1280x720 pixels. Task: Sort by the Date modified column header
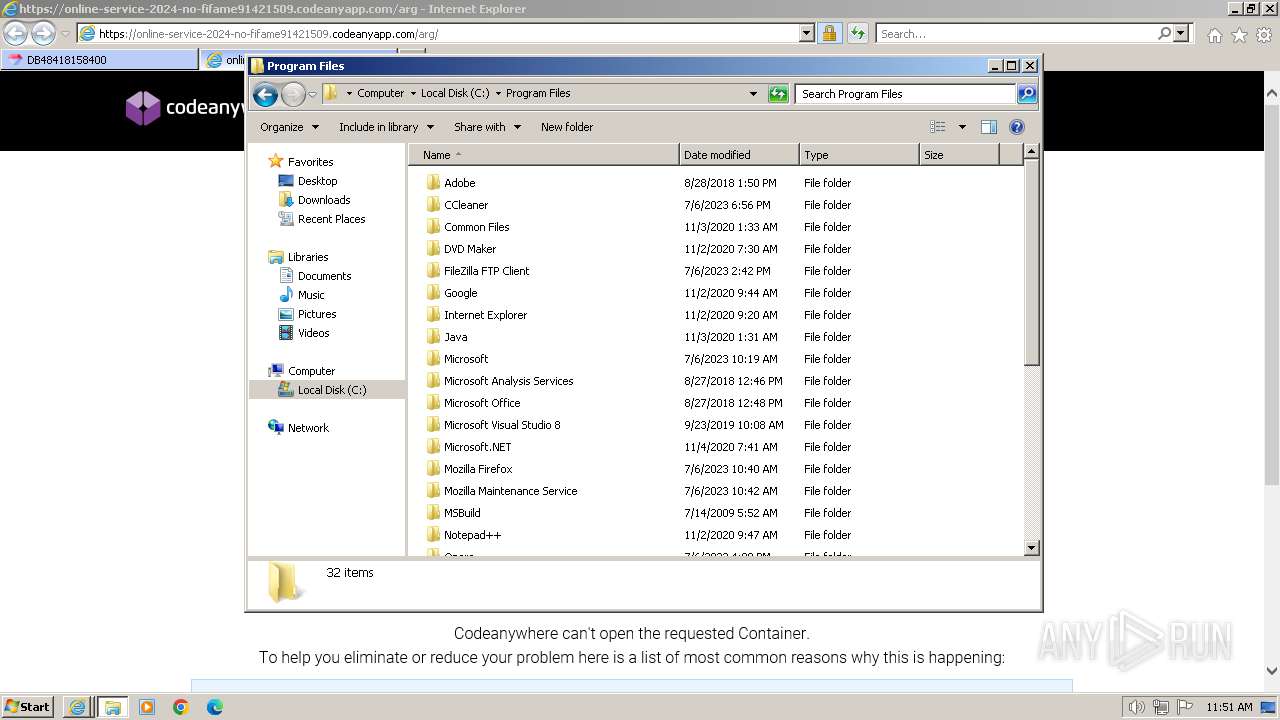click(x=739, y=155)
